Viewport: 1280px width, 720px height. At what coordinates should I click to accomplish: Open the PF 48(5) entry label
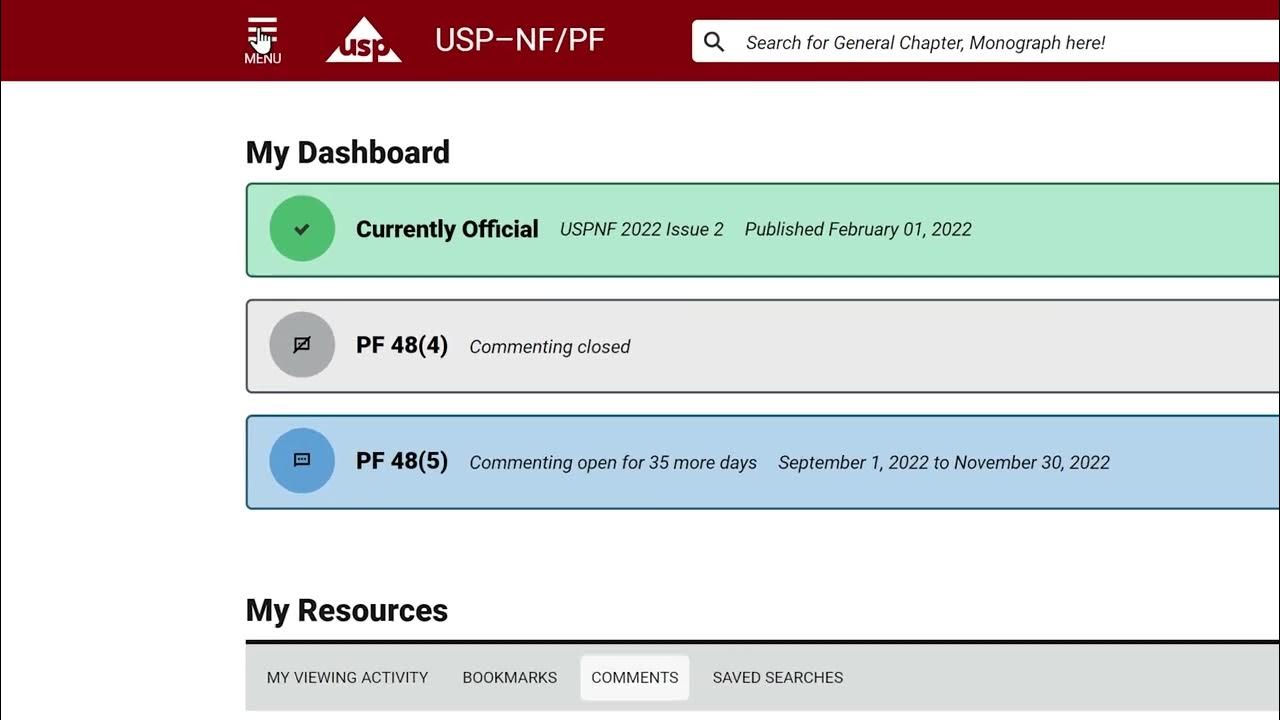pos(402,462)
